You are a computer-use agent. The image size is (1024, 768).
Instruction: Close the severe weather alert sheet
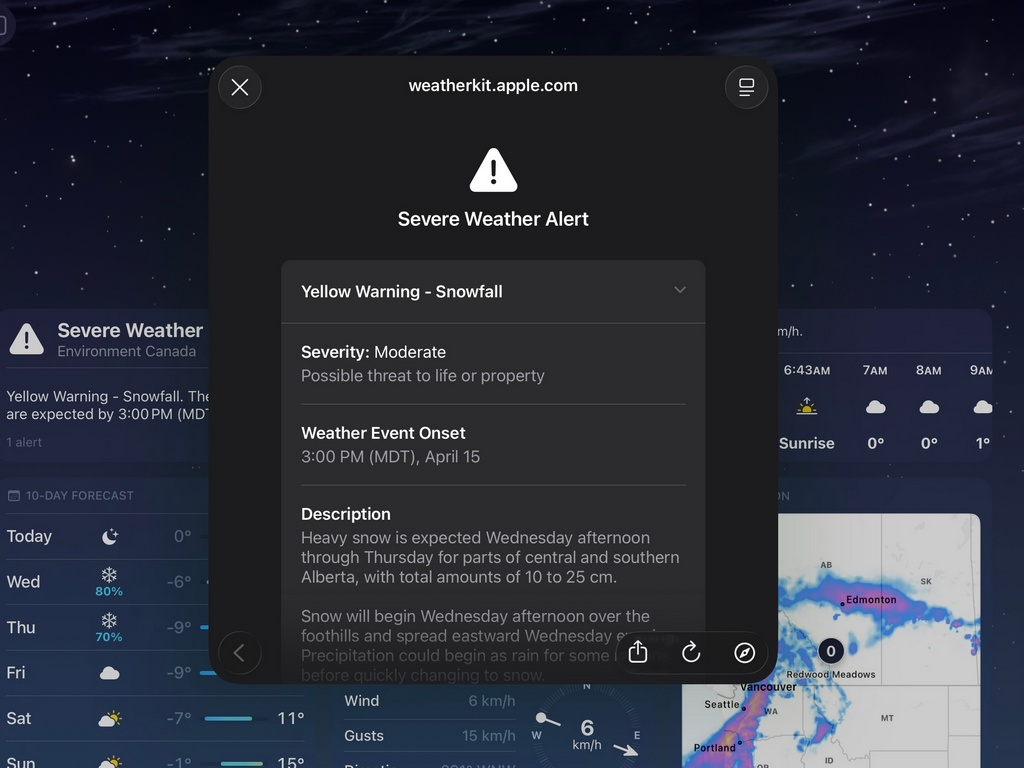click(x=240, y=87)
